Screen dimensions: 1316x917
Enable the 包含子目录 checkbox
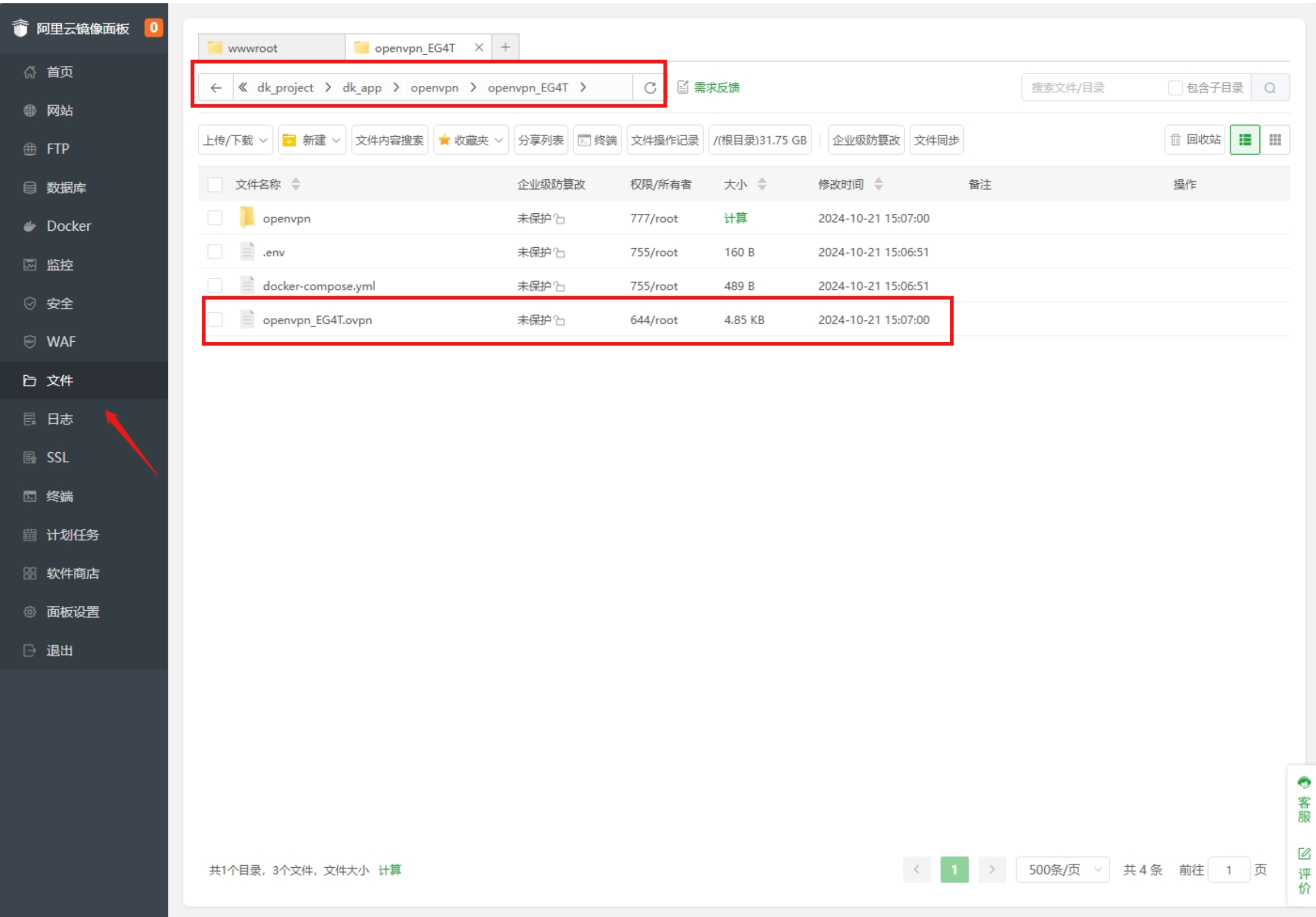point(1175,87)
